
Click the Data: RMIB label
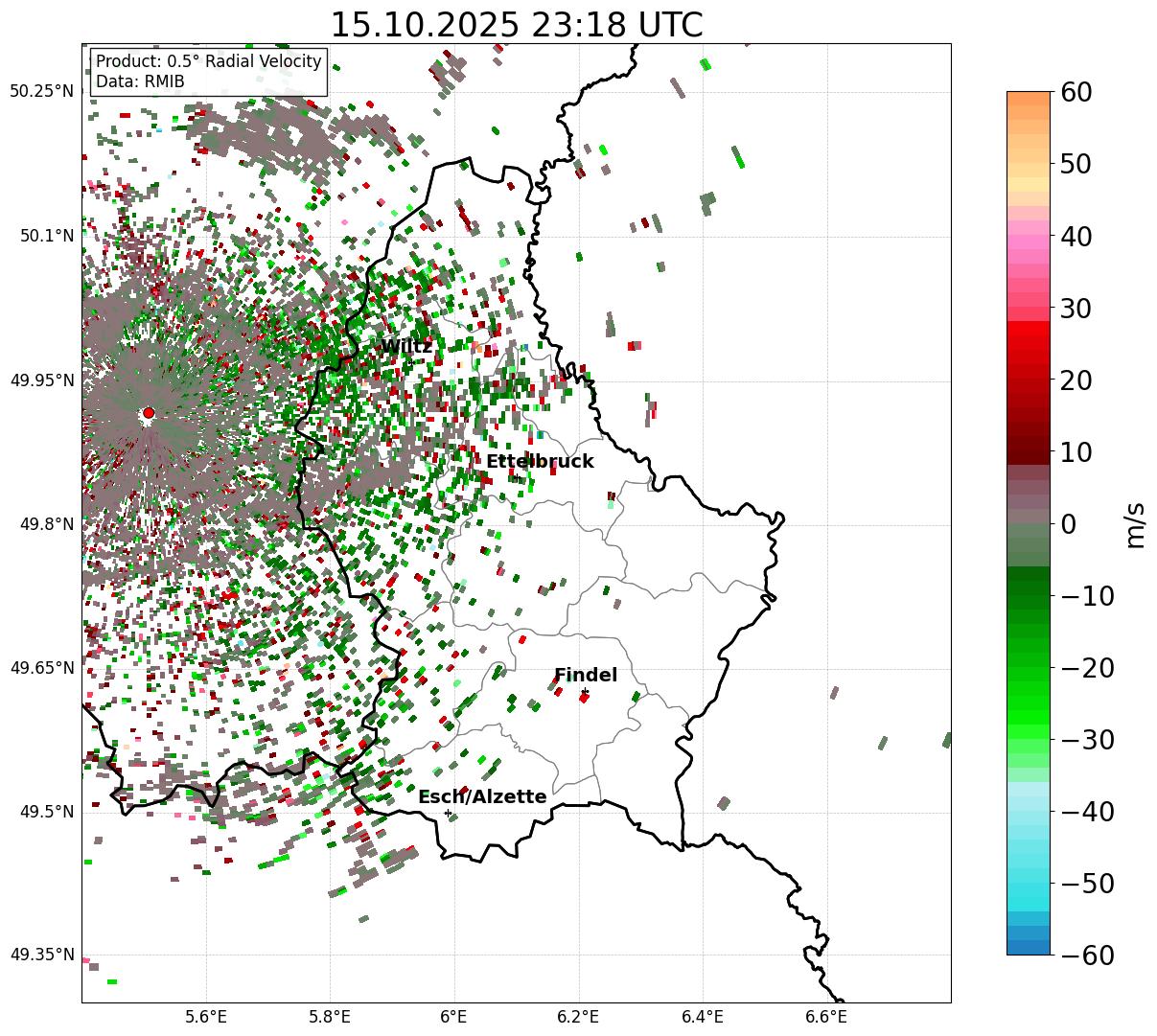[x=140, y=82]
